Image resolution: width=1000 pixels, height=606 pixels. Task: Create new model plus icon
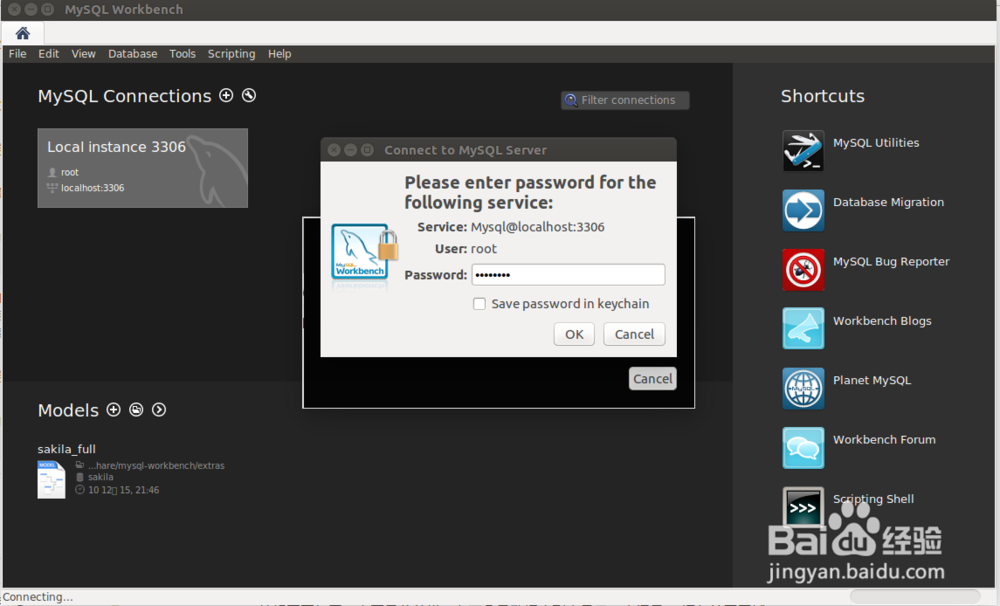[114, 410]
